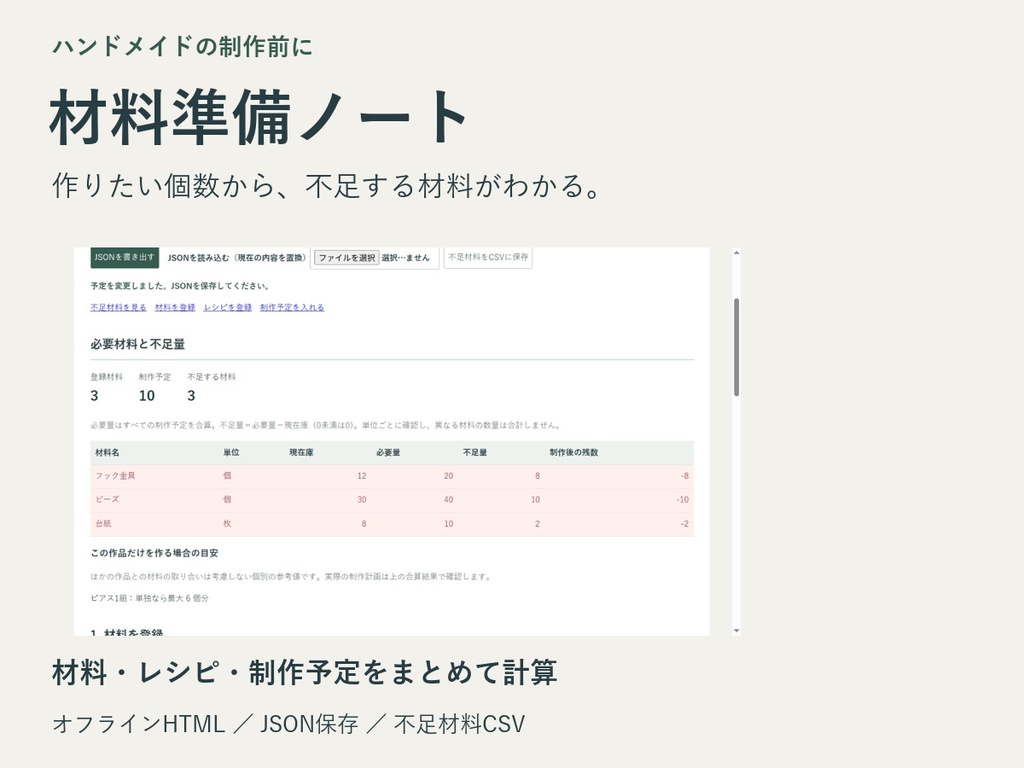The width and height of the screenshot is (1024, 768).
Task: Open the 不足材料を見る link
Action: coord(118,308)
